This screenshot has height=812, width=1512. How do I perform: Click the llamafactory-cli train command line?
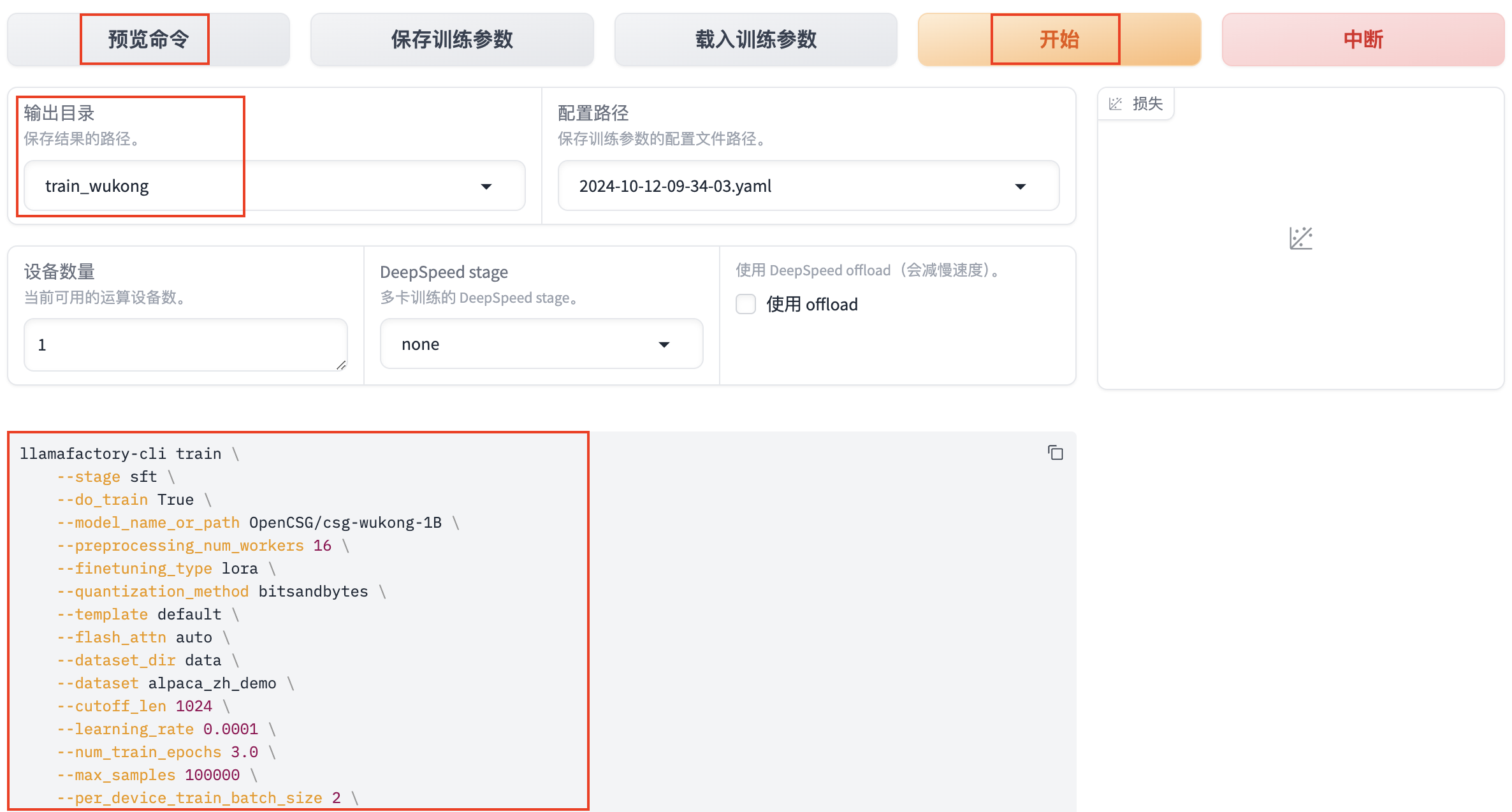point(121,454)
